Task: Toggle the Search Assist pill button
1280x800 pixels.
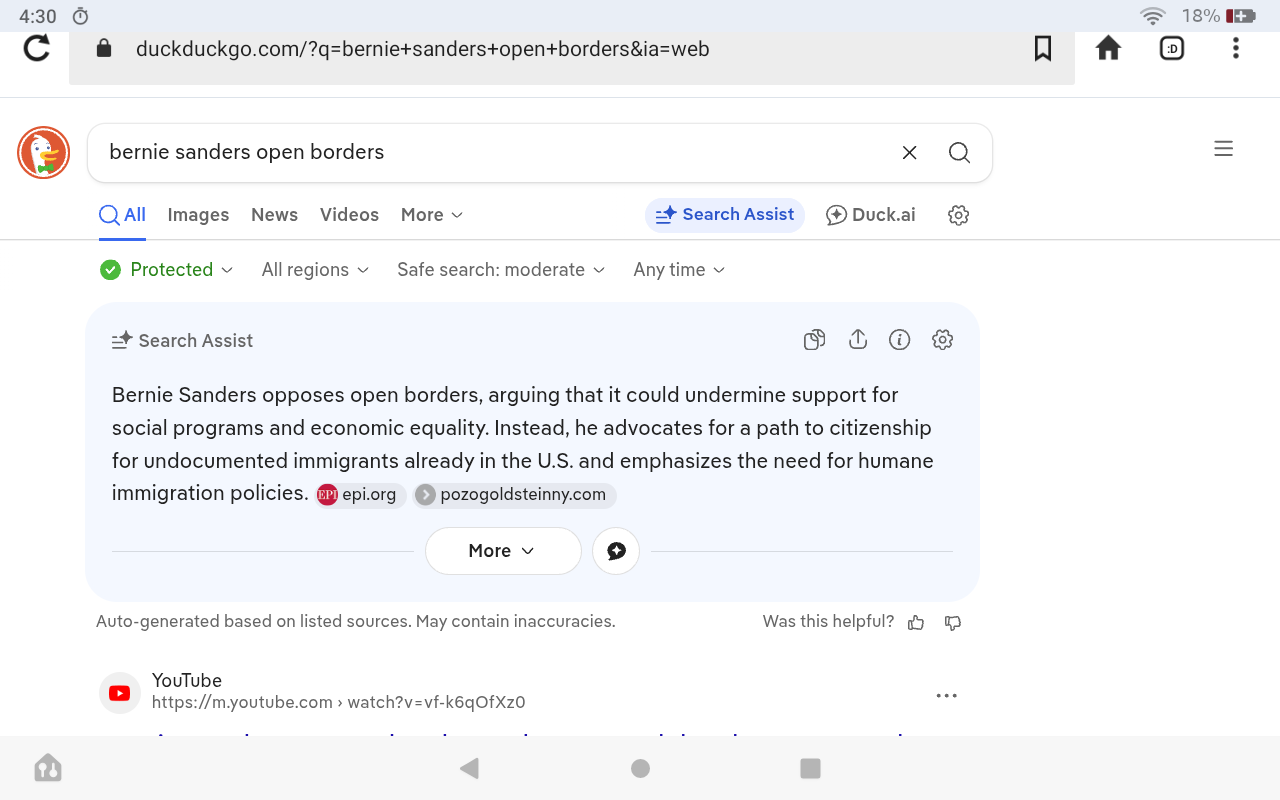Action: tap(725, 215)
